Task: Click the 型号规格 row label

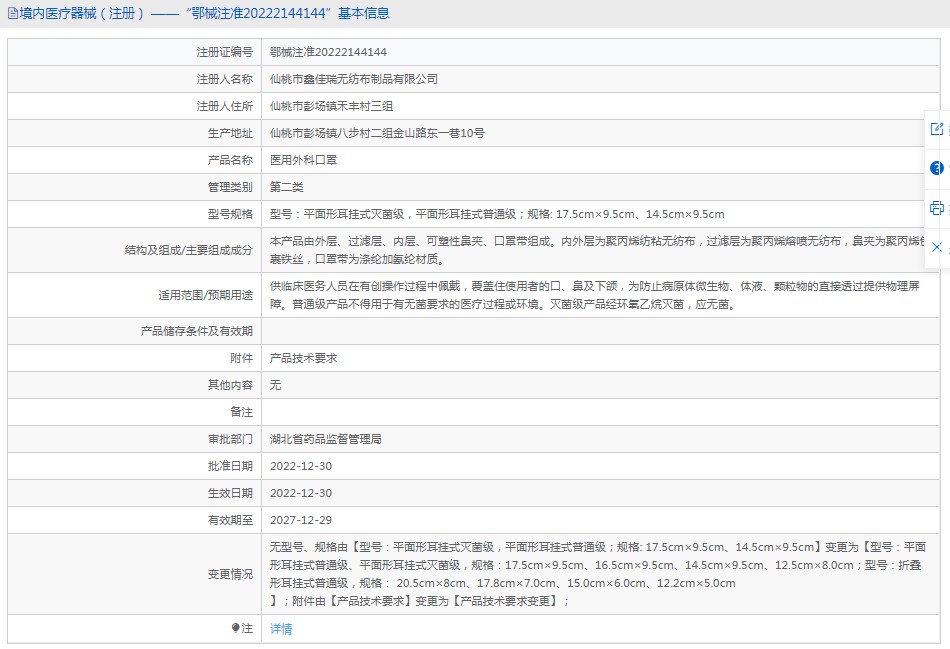Action: click(x=230, y=214)
